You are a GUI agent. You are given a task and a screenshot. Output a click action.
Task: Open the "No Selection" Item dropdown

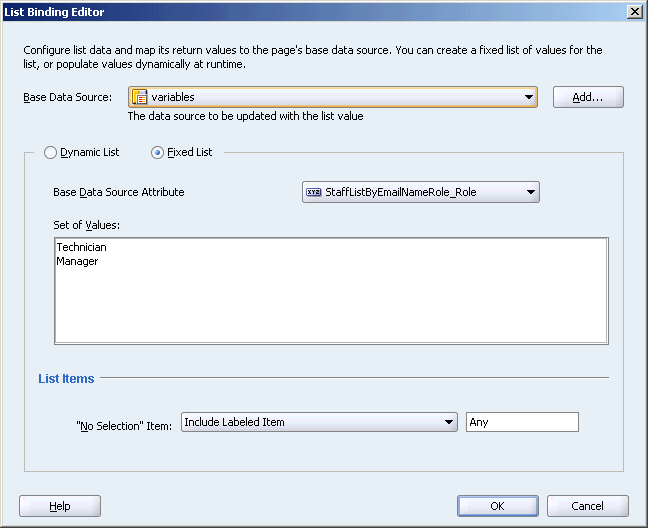click(x=319, y=422)
